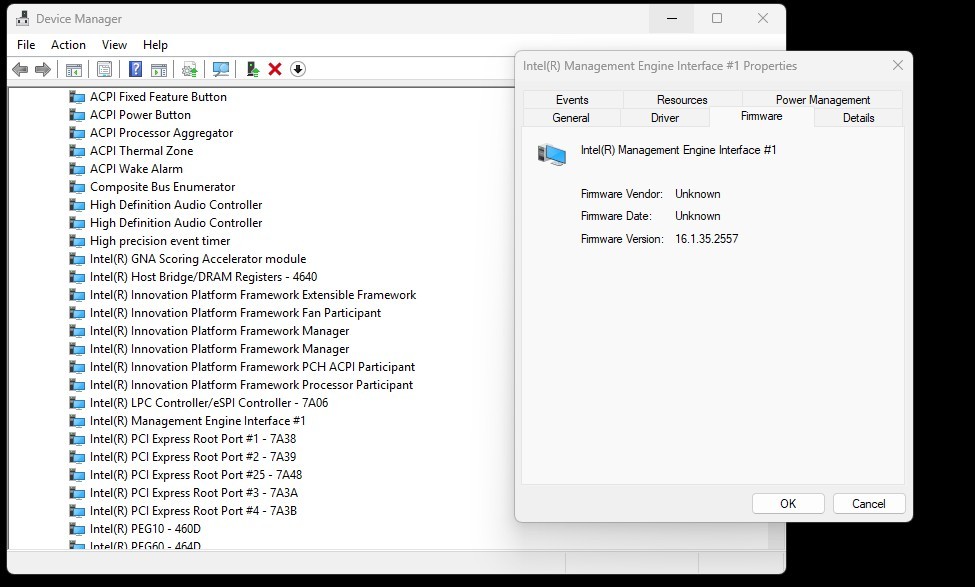Open the Help menu
The height and width of the screenshot is (587, 975).
[155, 45]
